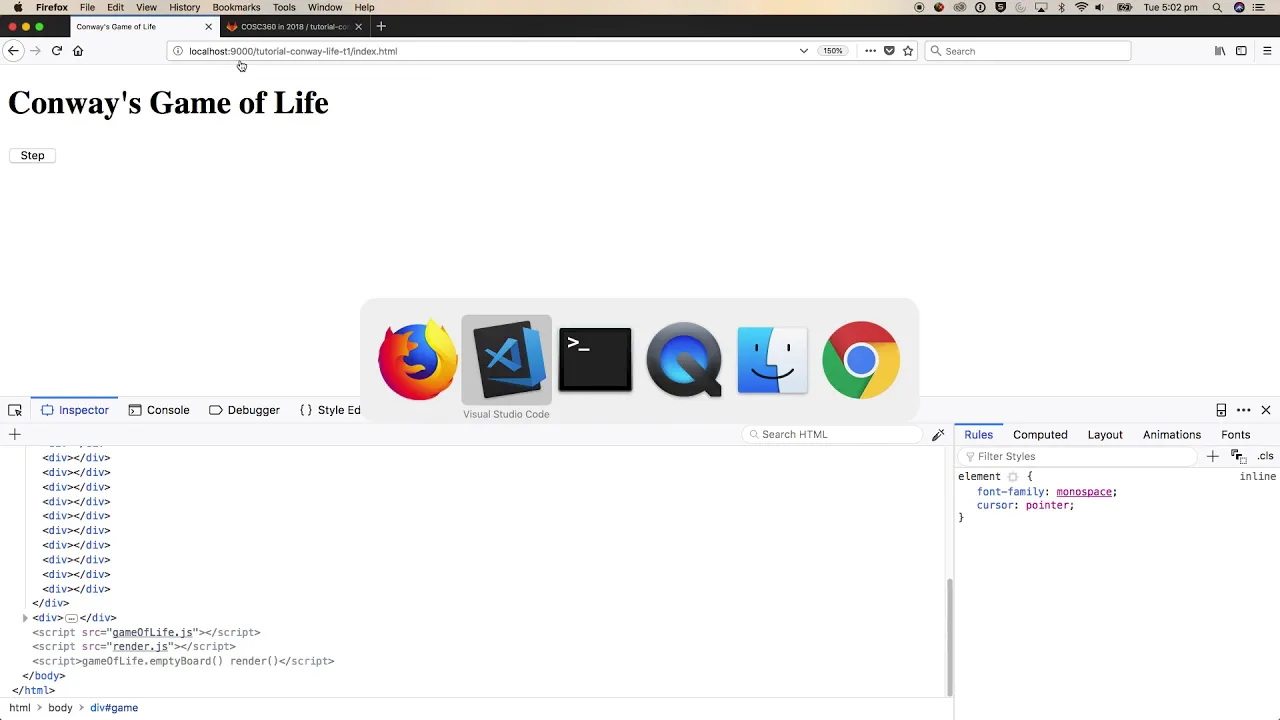Open the Tools menu
Screen dimensions: 1280x720
point(284,7)
